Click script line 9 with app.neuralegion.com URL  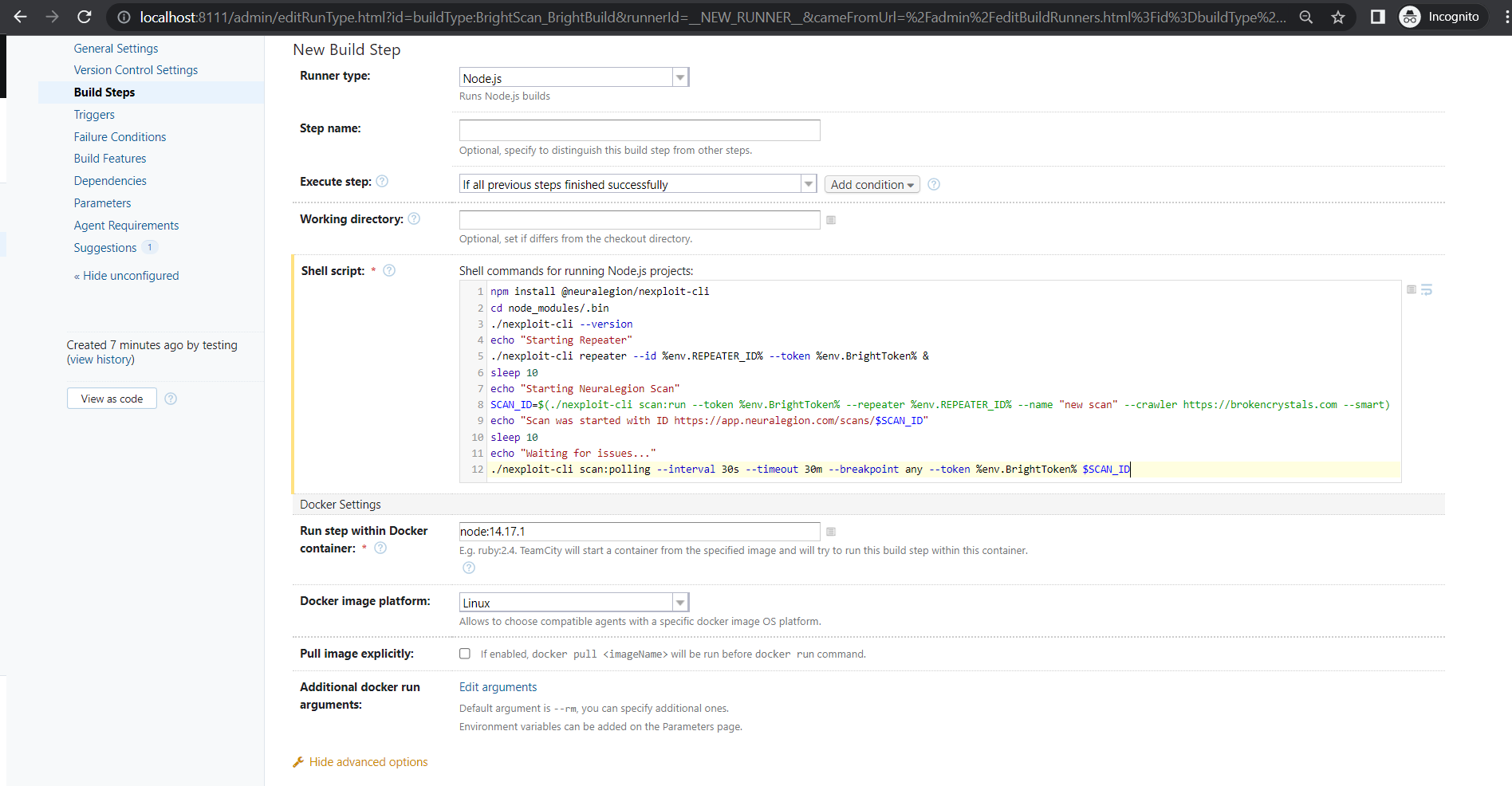pyautogui.click(x=710, y=421)
